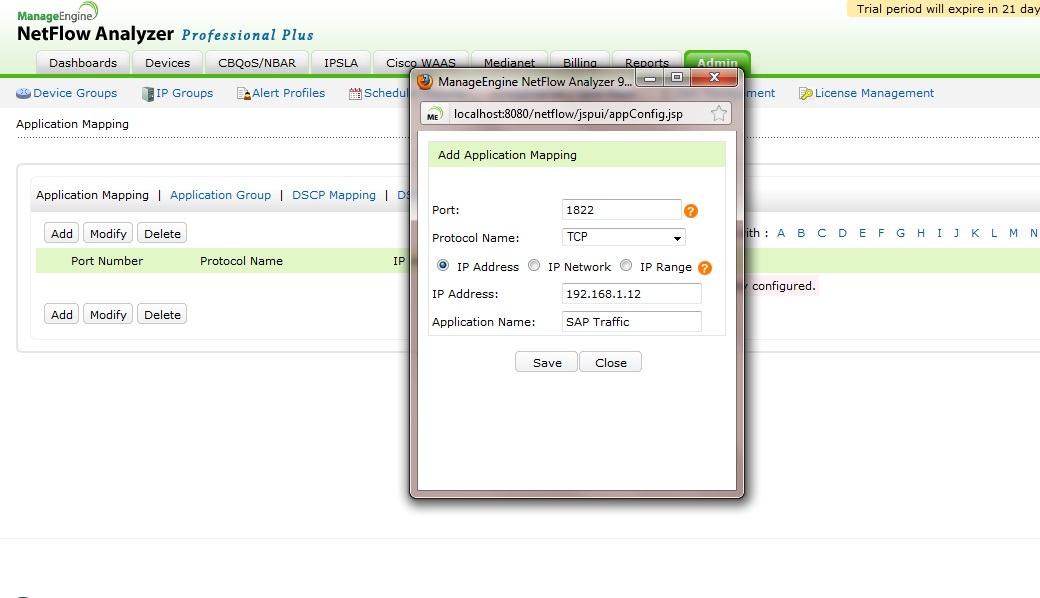Click the Device Groups icon
The height and width of the screenshot is (598, 1040).
click(22, 93)
